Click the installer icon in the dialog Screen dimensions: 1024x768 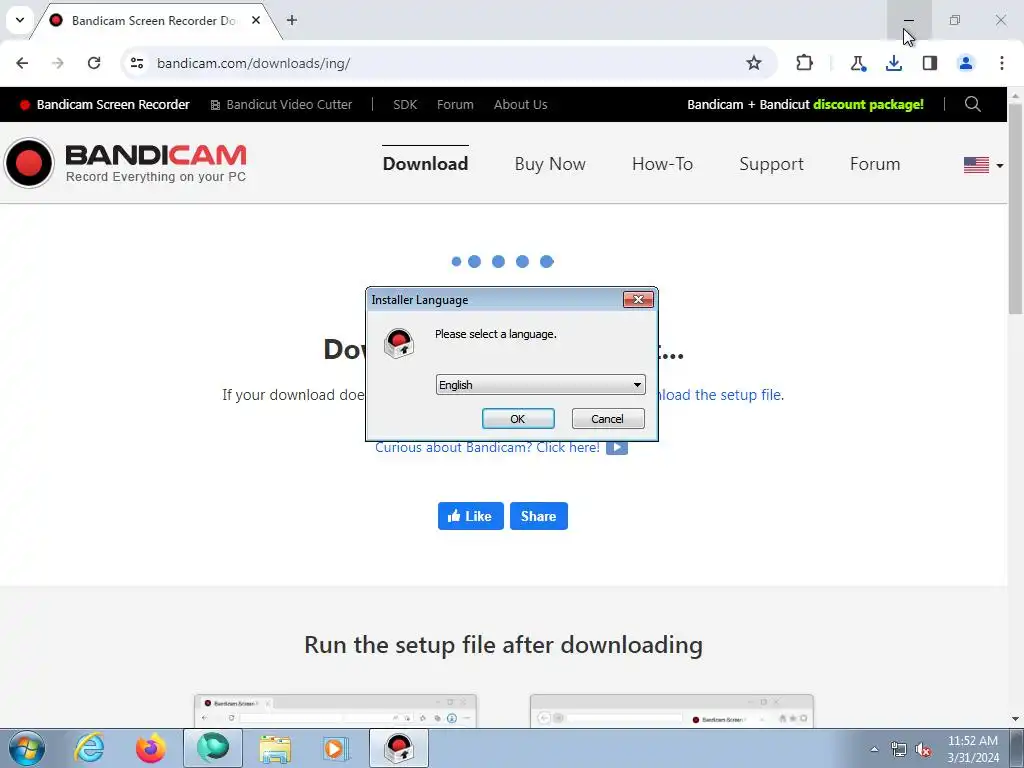(x=398, y=344)
